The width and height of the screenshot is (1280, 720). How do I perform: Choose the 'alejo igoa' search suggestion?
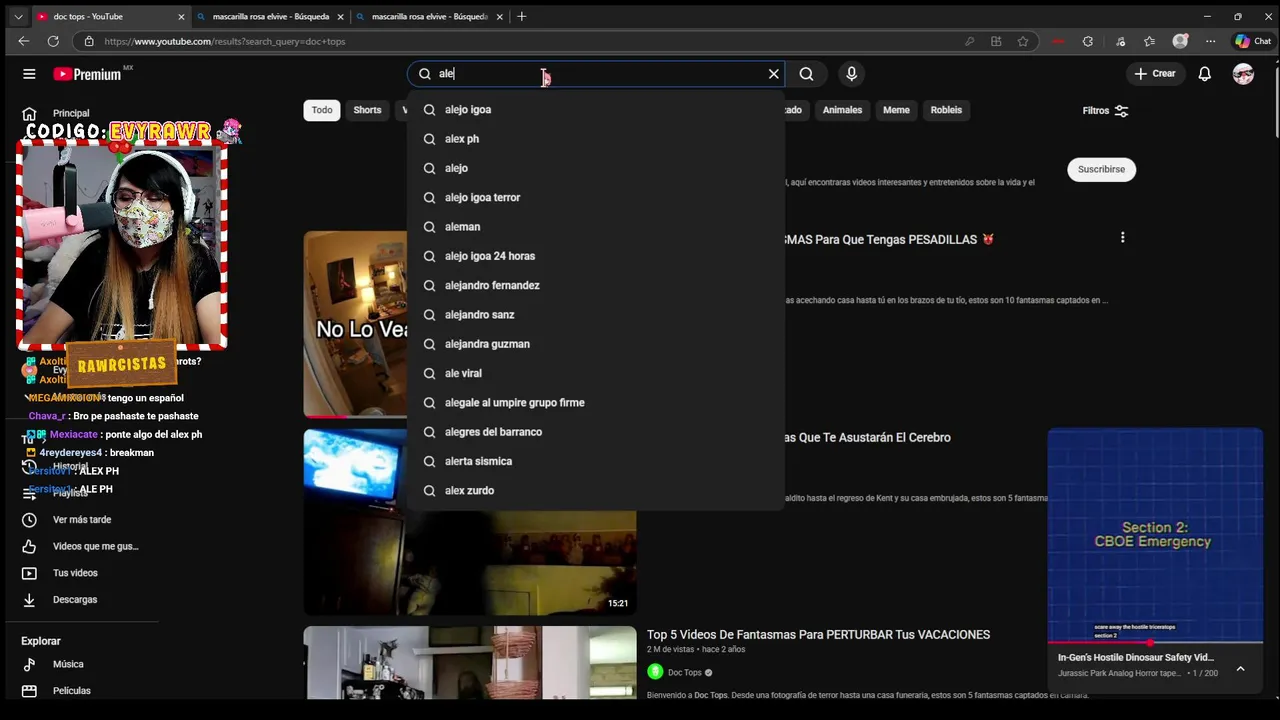point(596,110)
